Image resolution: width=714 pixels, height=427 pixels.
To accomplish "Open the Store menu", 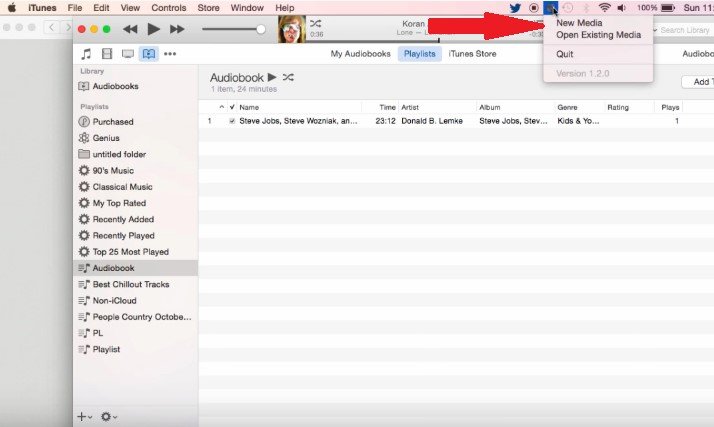I will tap(209, 8).
